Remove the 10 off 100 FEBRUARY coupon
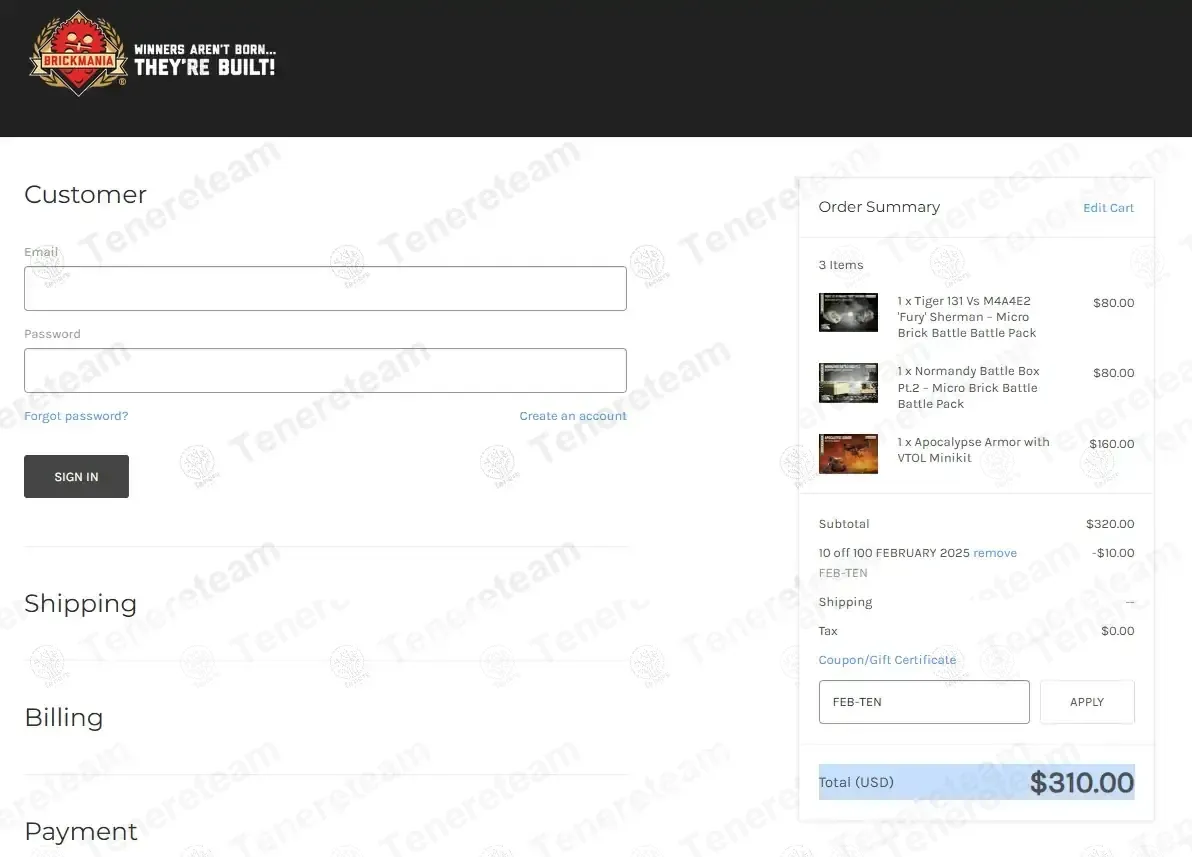1192x857 pixels. [x=995, y=553]
